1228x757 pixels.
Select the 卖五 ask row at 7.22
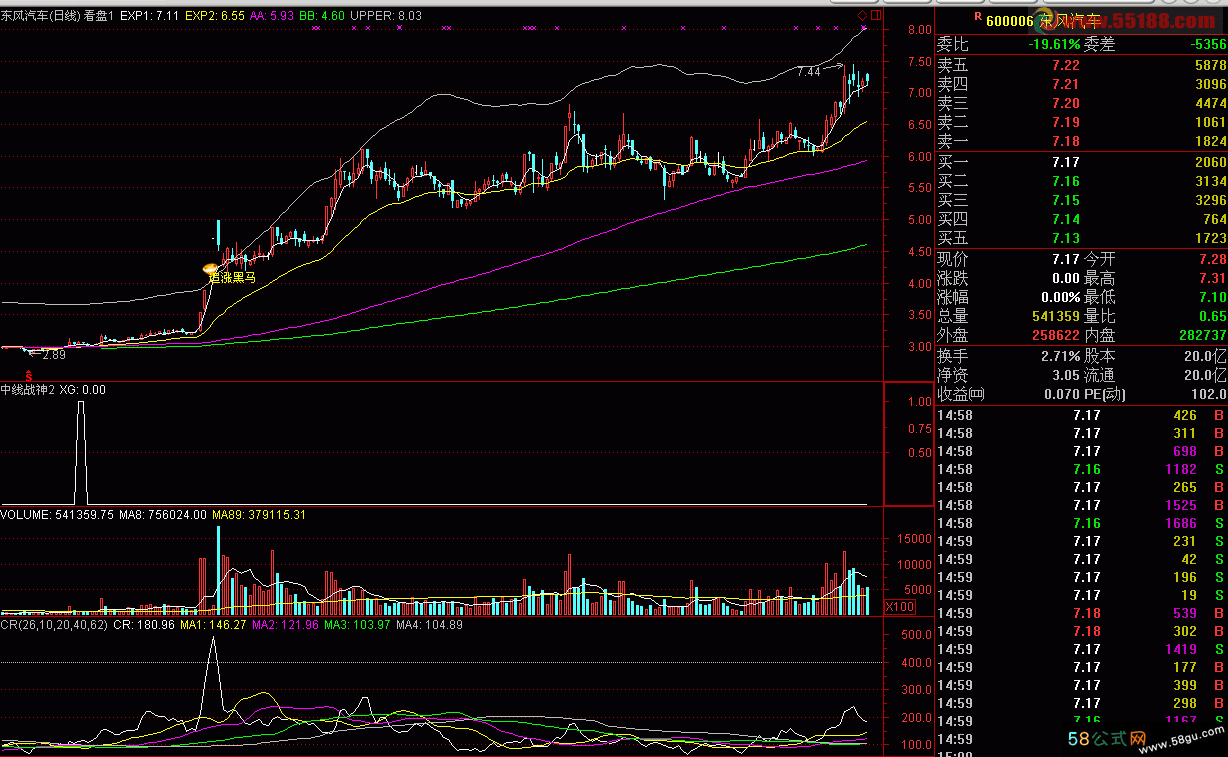pos(1081,65)
